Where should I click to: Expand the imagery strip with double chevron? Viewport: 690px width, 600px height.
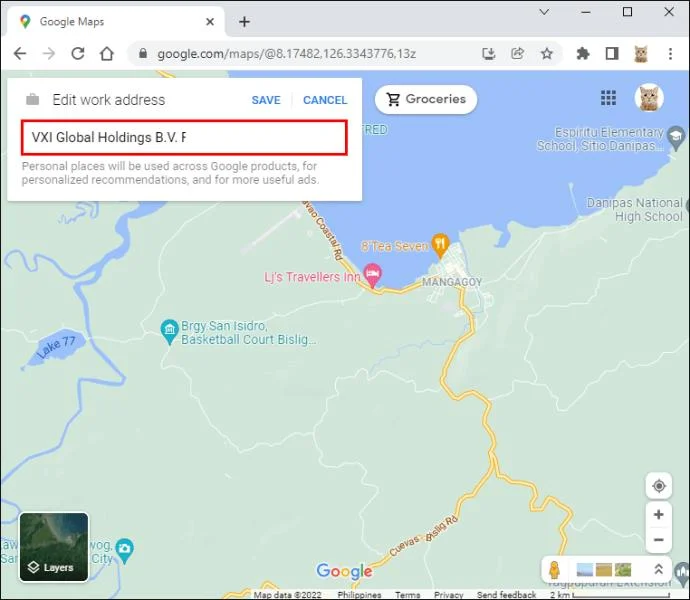point(659,570)
